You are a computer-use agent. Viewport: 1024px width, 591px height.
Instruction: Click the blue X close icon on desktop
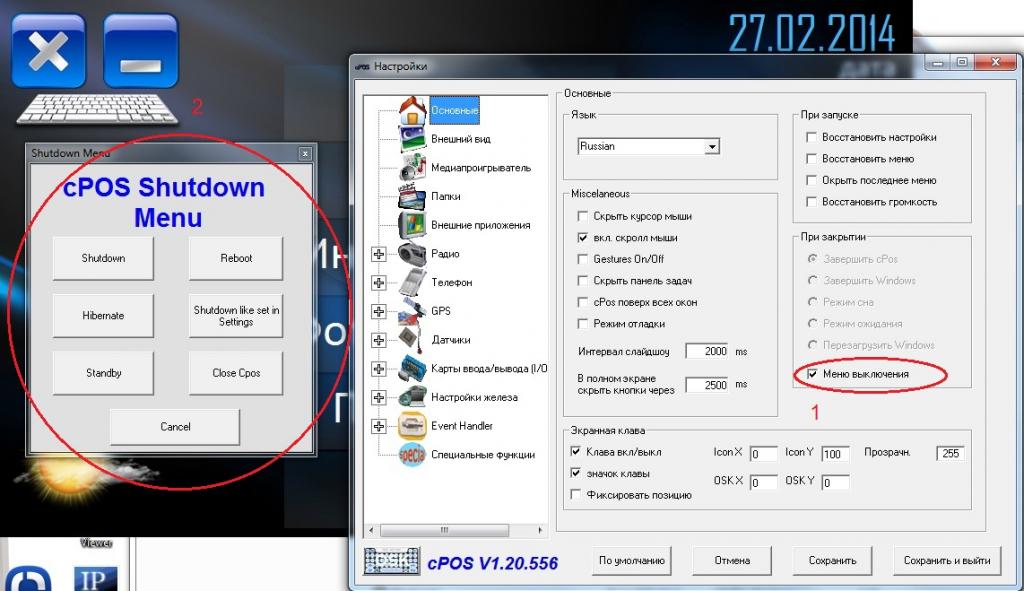point(48,51)
